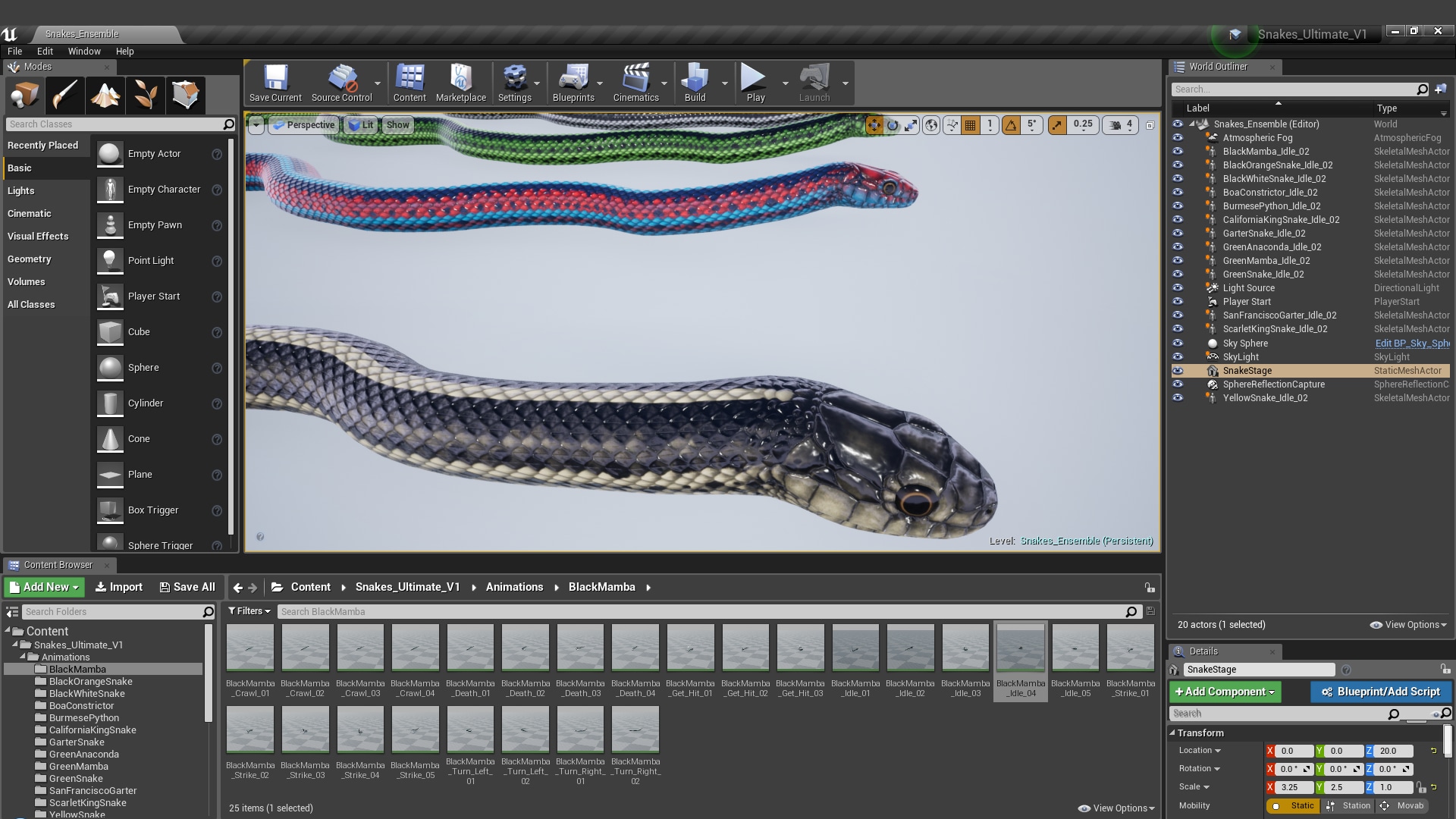Expand the Filters dropdown in Content Browser
Screen dimensions: 1456x819
[249, 610]
